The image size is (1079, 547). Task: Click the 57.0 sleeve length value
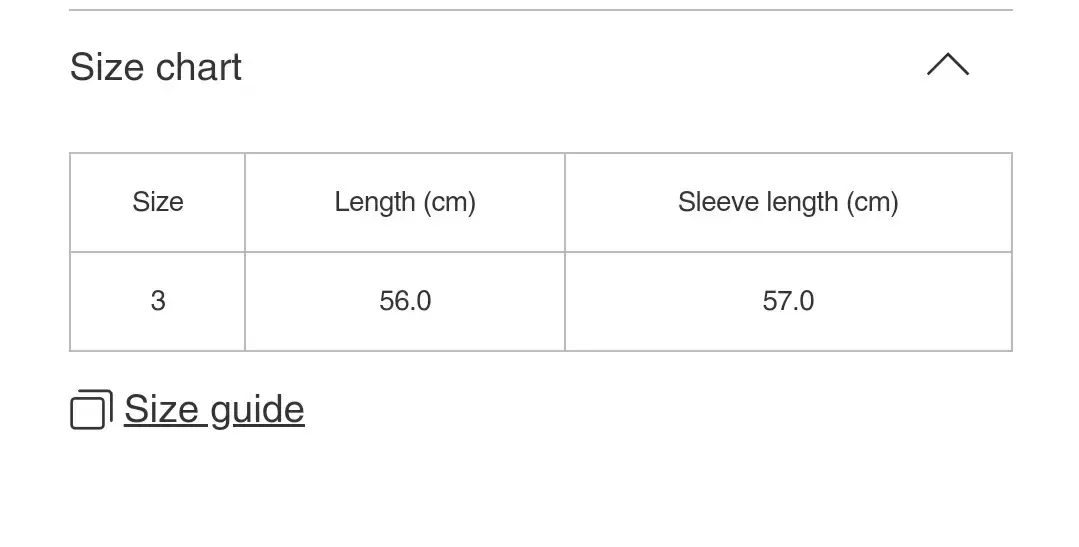click(x=788, y=301)
